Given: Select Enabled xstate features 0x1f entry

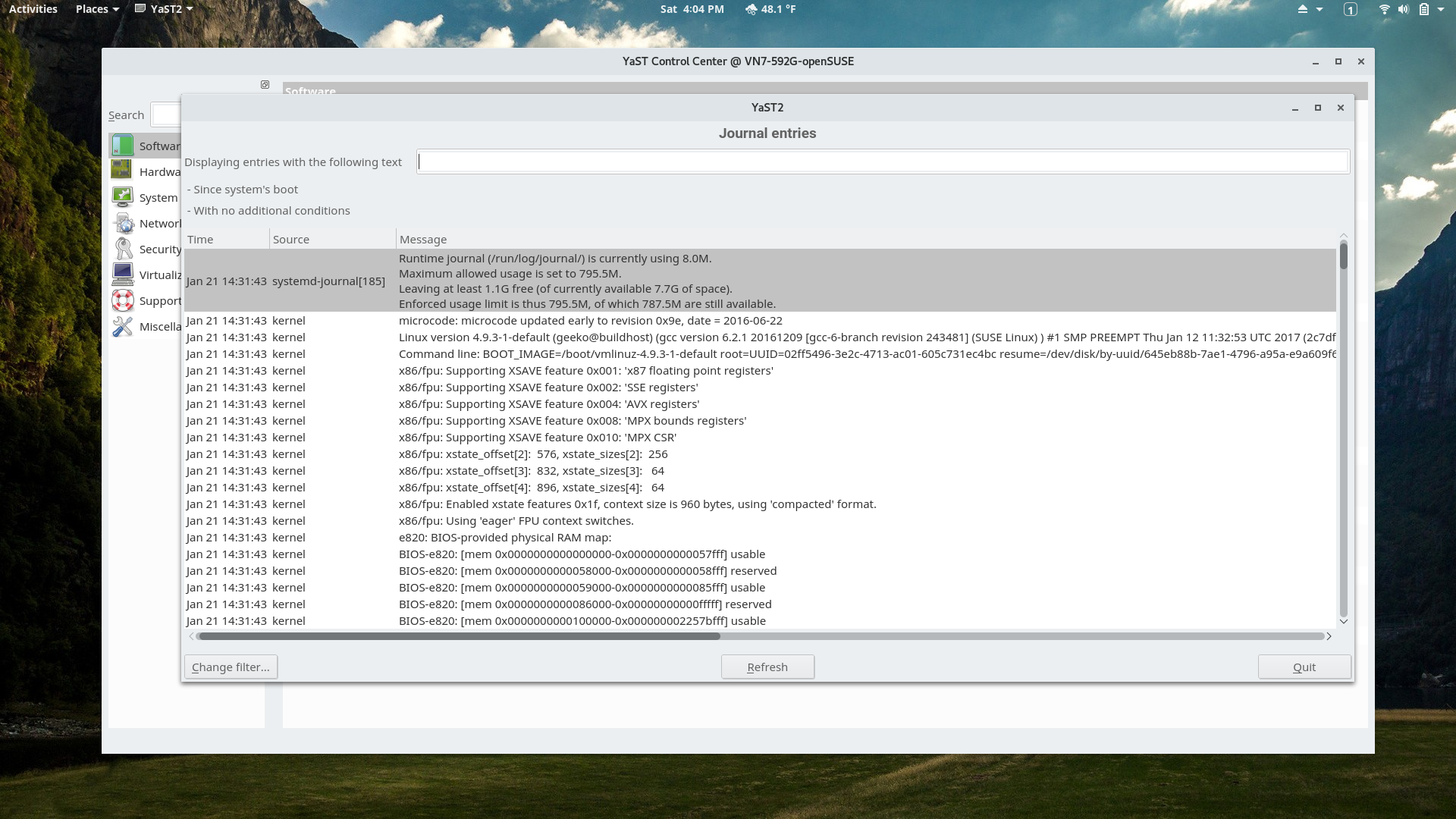Looking at the screenshot, I should coord(760,504).
